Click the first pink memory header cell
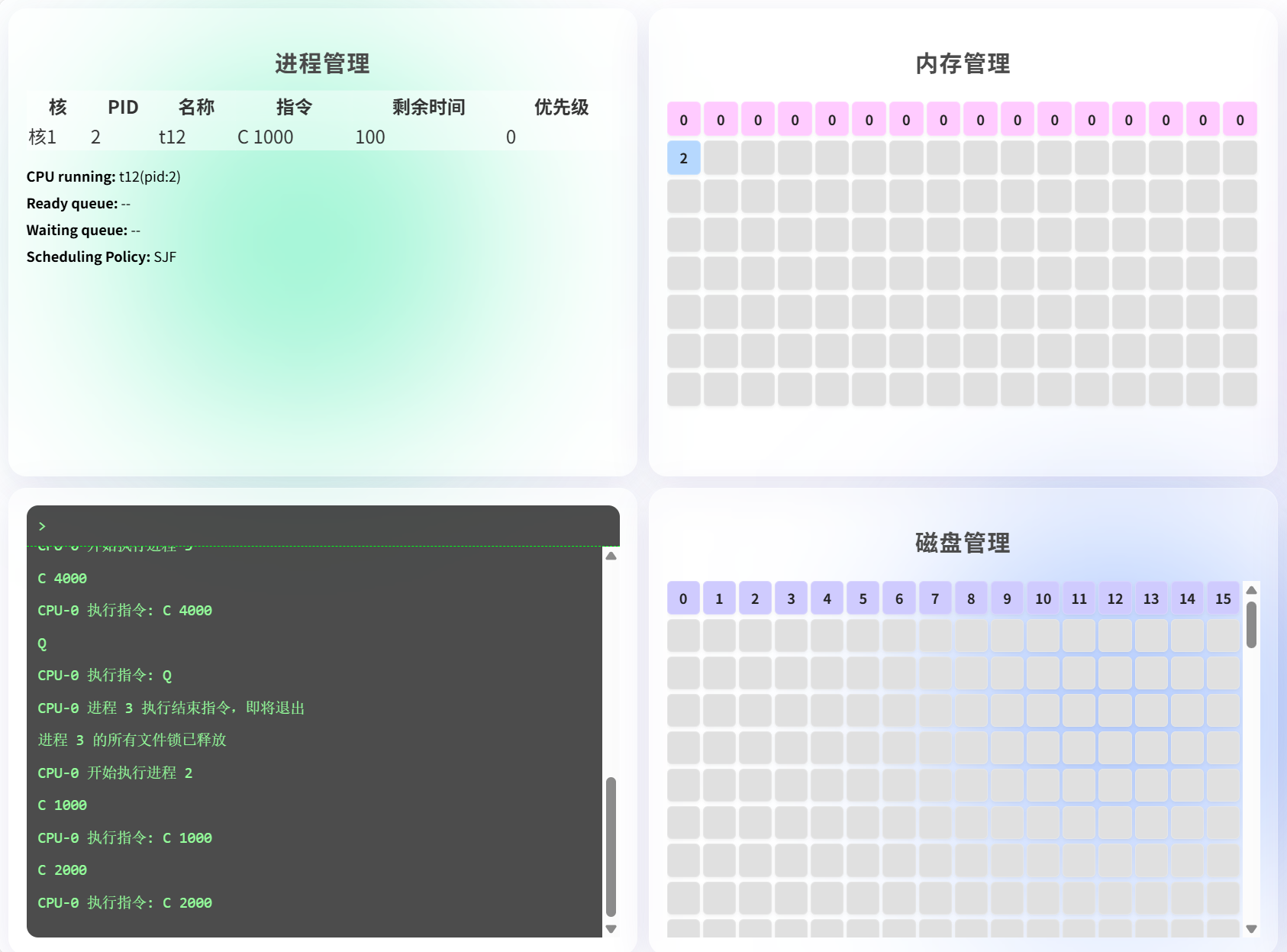1287x952 pixels. click(x=683, y=120)
